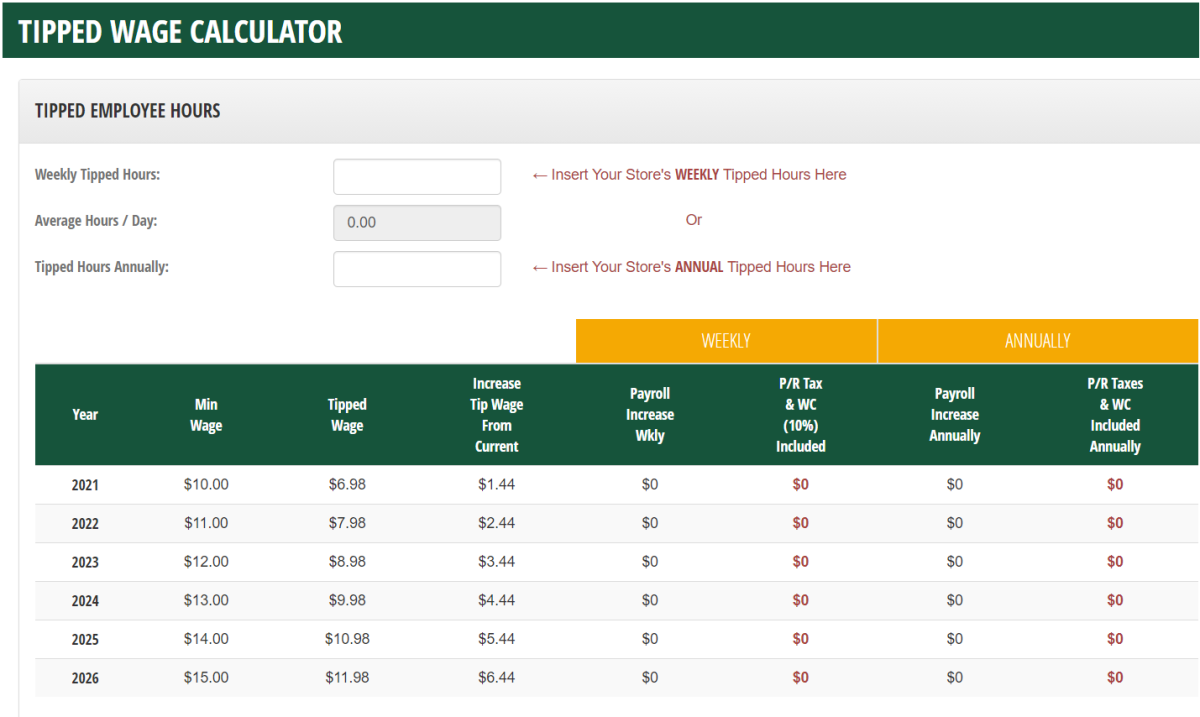Click the Average Hours / Day field
The width and height of the screenshot is (1200, 717).
click(416, 223)
